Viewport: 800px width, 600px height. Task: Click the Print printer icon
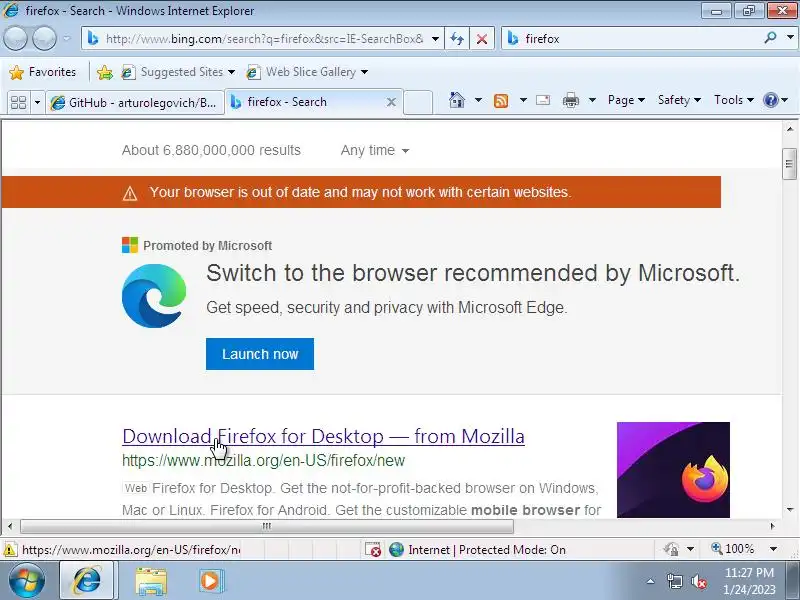point(570,101)
